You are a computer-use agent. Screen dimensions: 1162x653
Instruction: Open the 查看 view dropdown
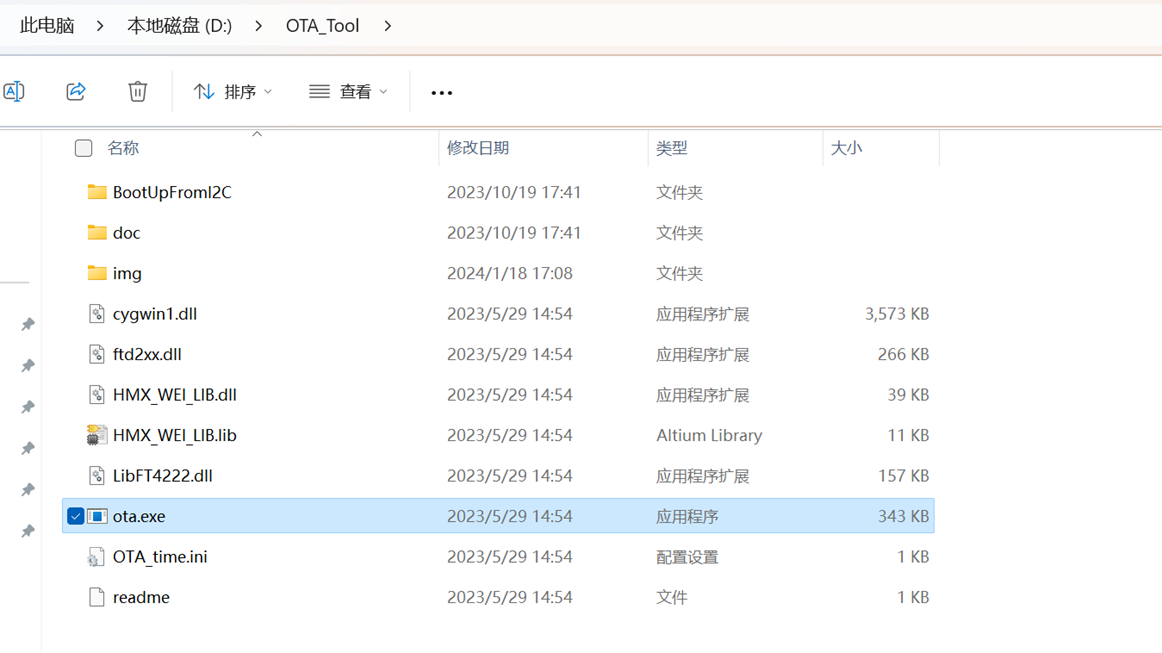coord(348,92)
